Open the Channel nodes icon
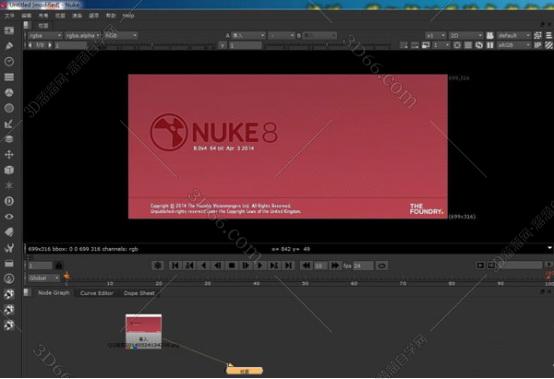The height and width of the screenshot is (379, 554). pyautogui.click(x=9, y=77)
